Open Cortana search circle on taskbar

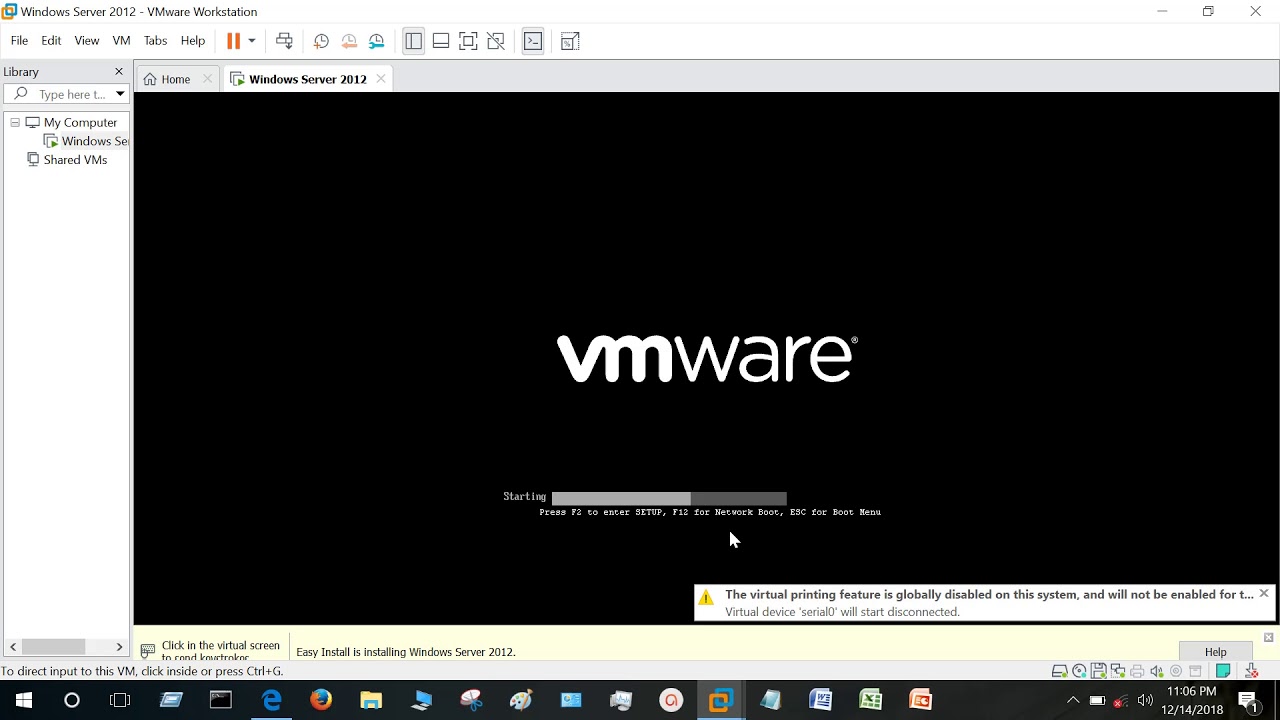(x=72, y=700)
